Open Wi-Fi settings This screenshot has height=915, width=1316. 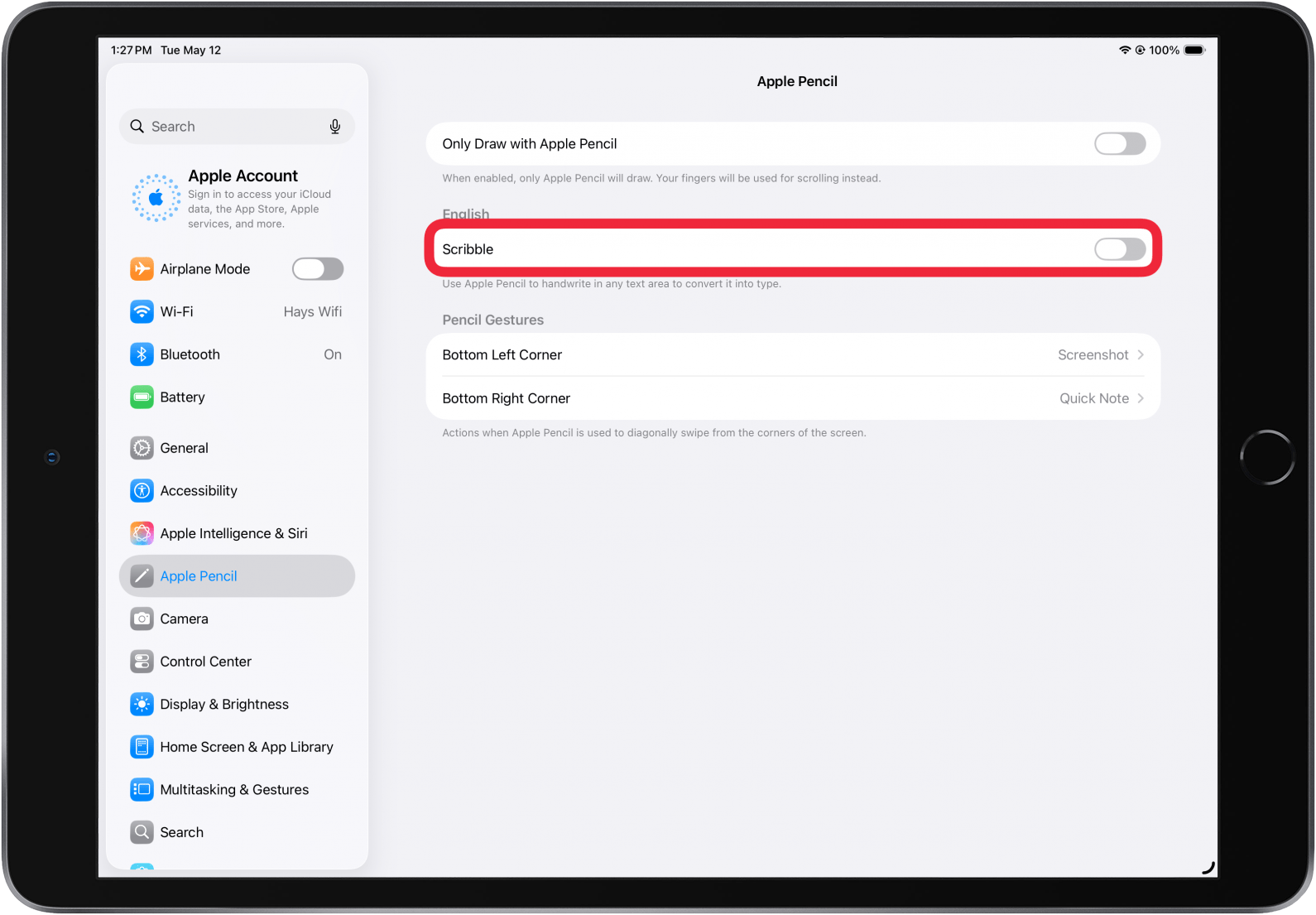237,311
